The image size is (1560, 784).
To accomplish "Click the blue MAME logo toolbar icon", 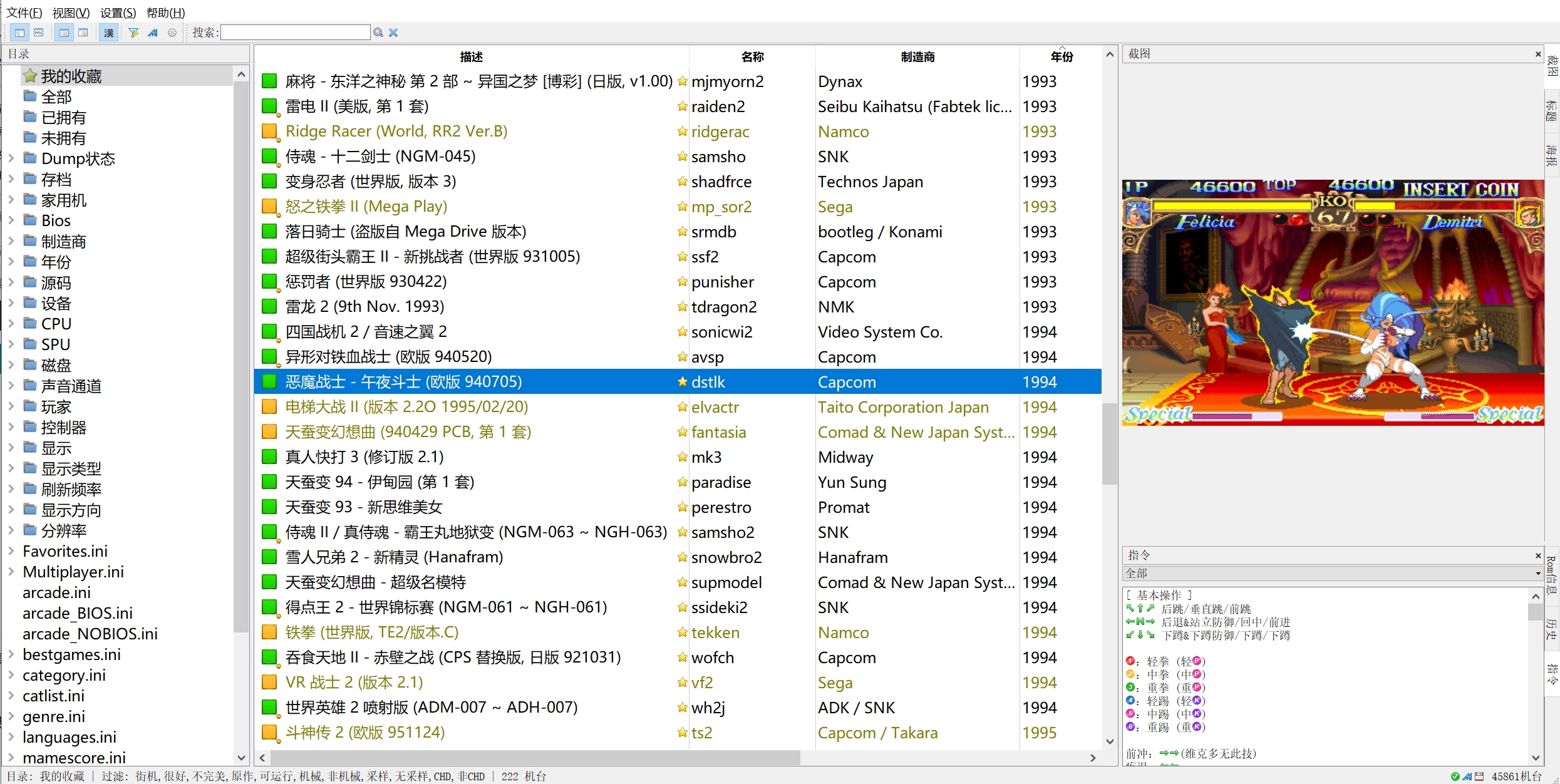I will 153,33.
